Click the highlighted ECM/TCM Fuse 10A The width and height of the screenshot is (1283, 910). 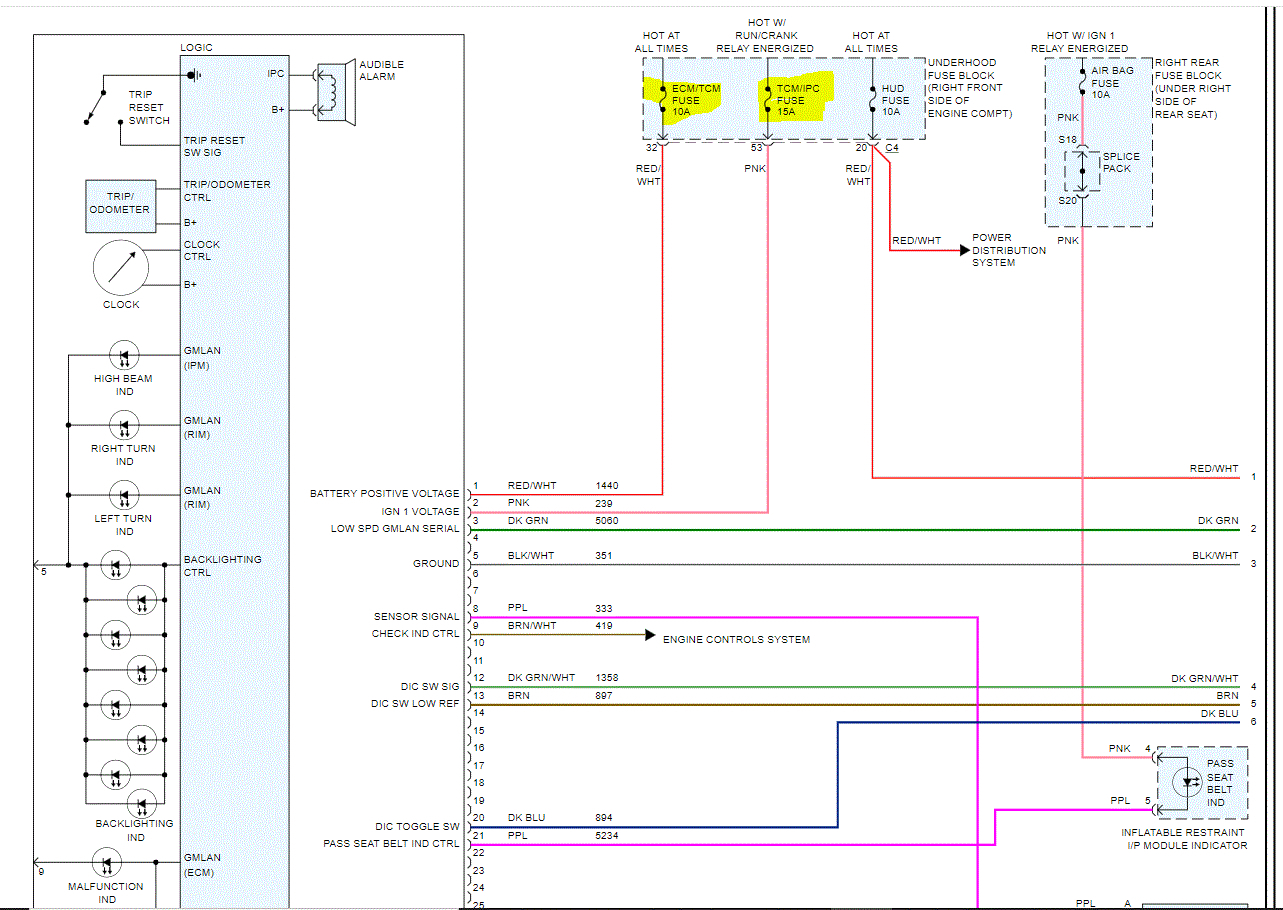click(x=690, y=99)
